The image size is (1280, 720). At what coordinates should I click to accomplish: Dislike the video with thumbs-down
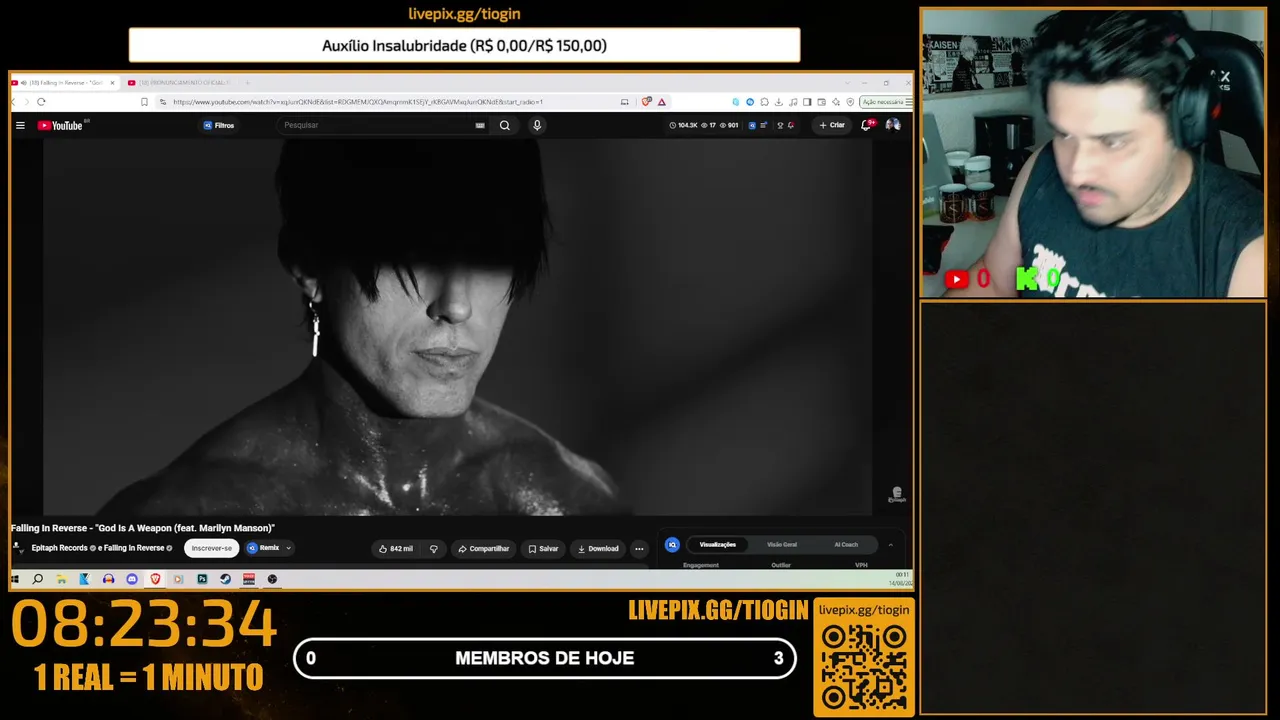[x=434, y=549]
